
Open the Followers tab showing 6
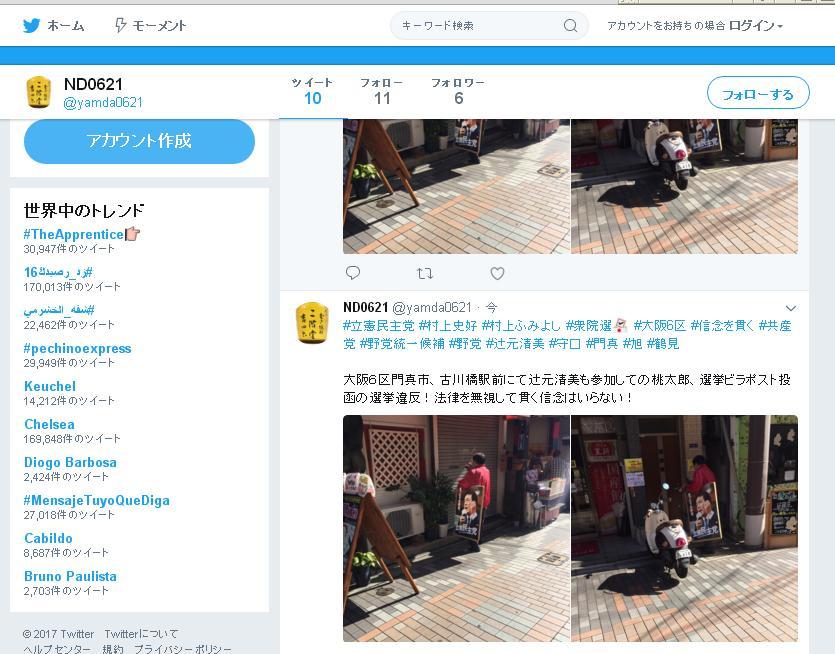pos(458,91)
